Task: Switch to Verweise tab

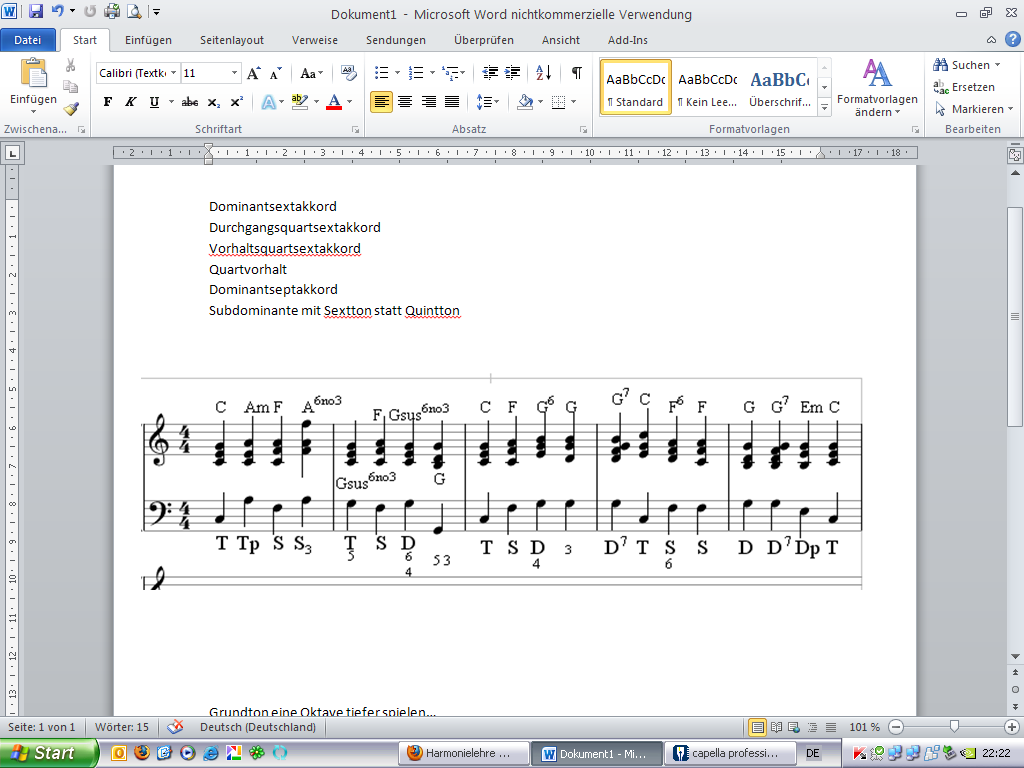Action: [315, 40]
